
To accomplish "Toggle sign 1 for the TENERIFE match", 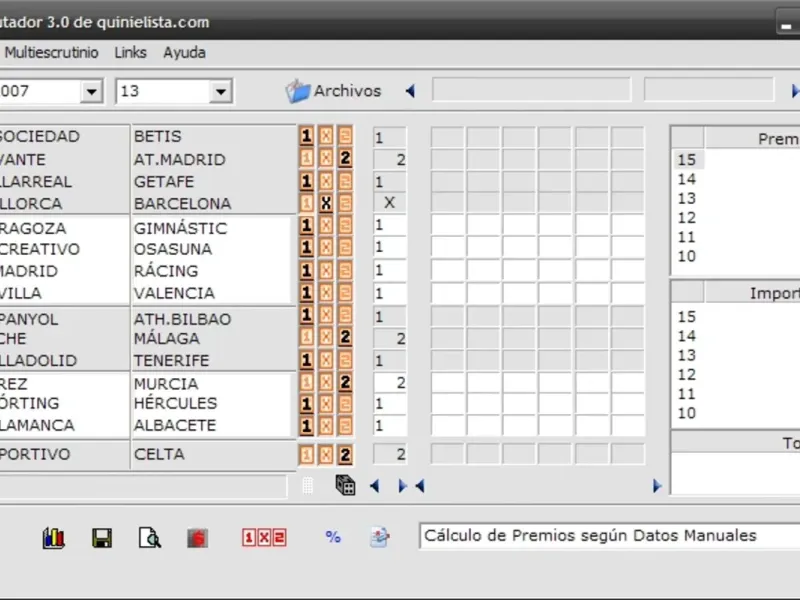I will tap(306, 360).
